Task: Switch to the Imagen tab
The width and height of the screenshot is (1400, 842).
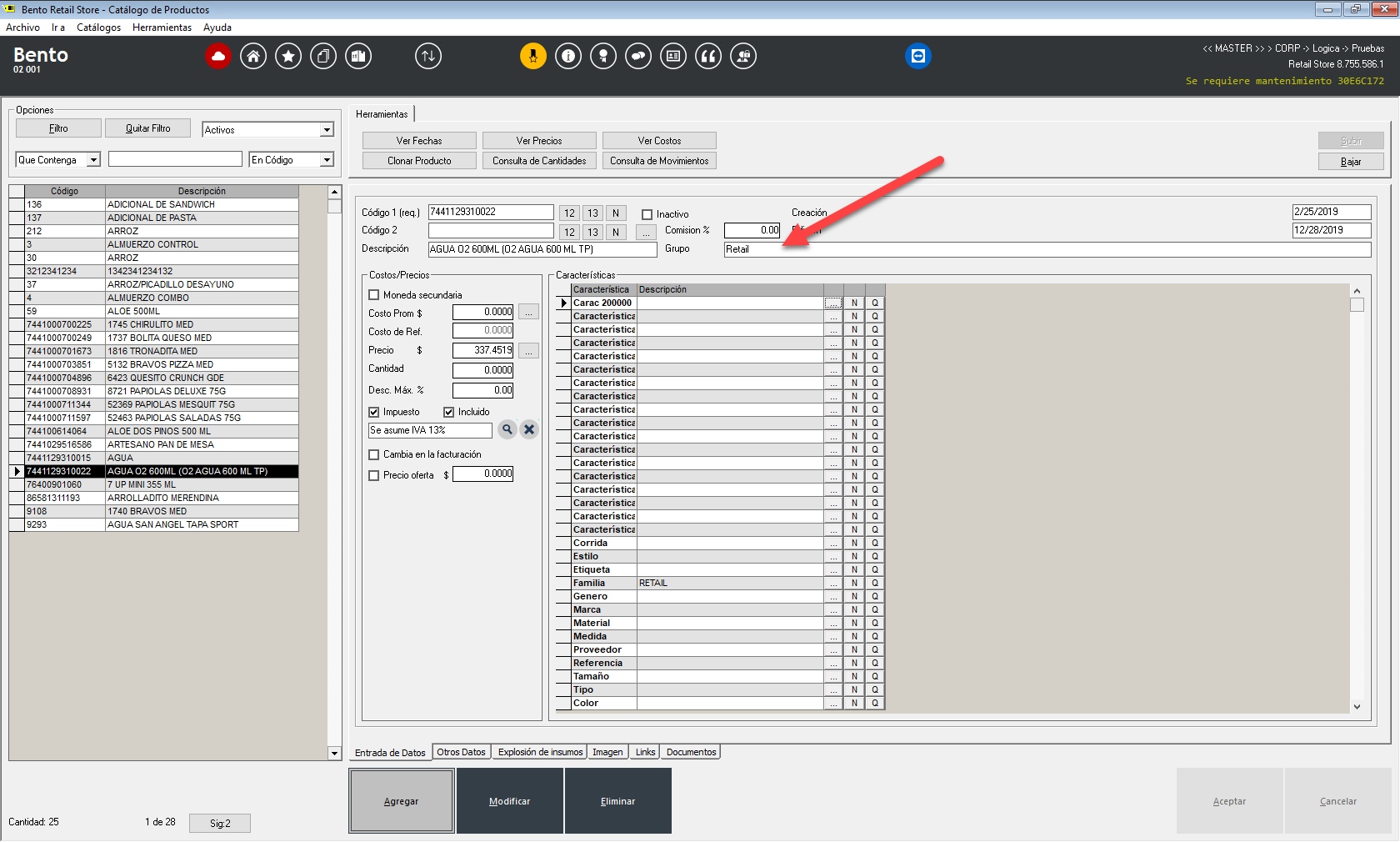Action: click(607, 752)
